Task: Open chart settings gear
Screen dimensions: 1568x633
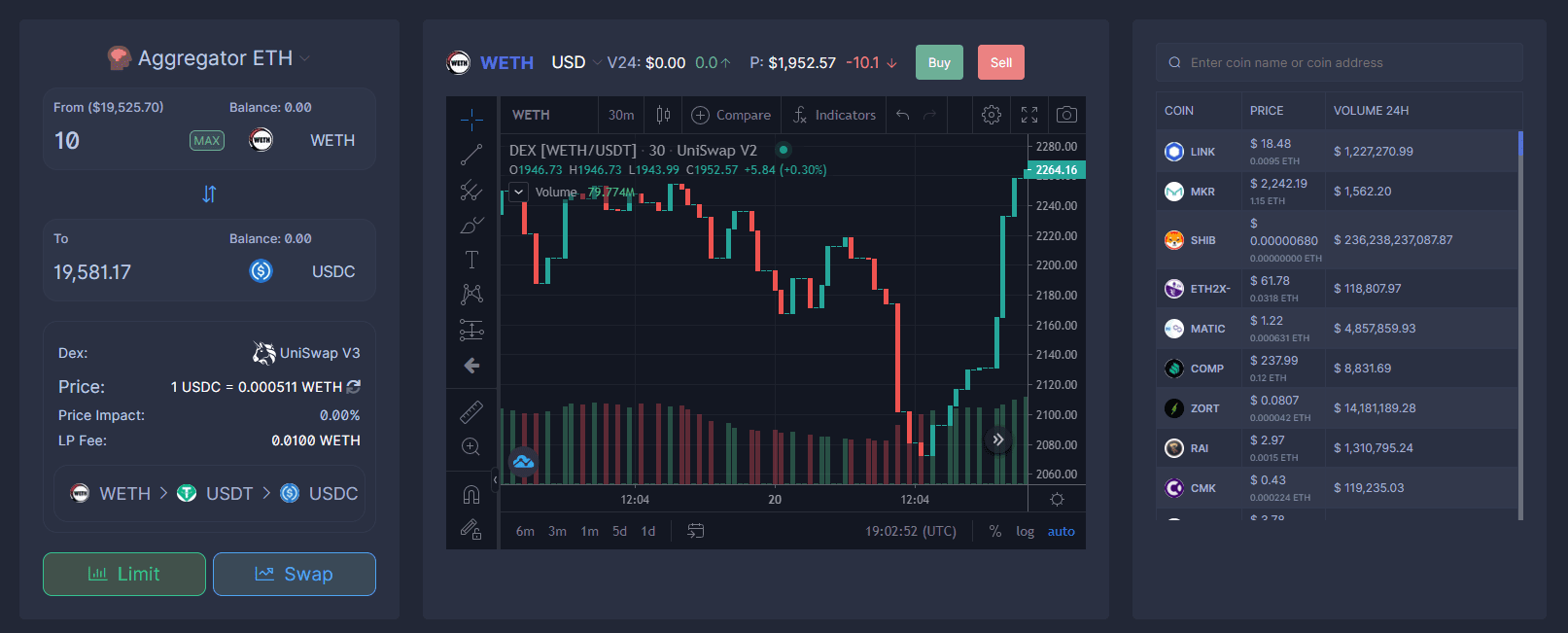Action: [992, 115]
